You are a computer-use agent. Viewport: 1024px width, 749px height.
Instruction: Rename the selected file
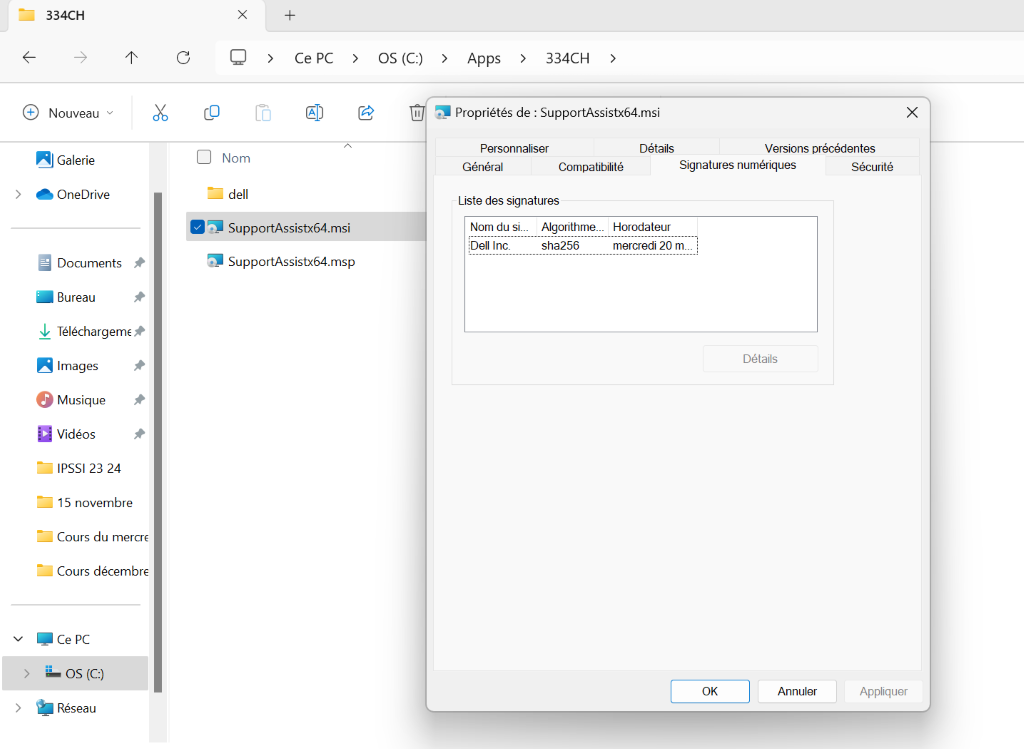pyautogui.click(x=314, y=113)
